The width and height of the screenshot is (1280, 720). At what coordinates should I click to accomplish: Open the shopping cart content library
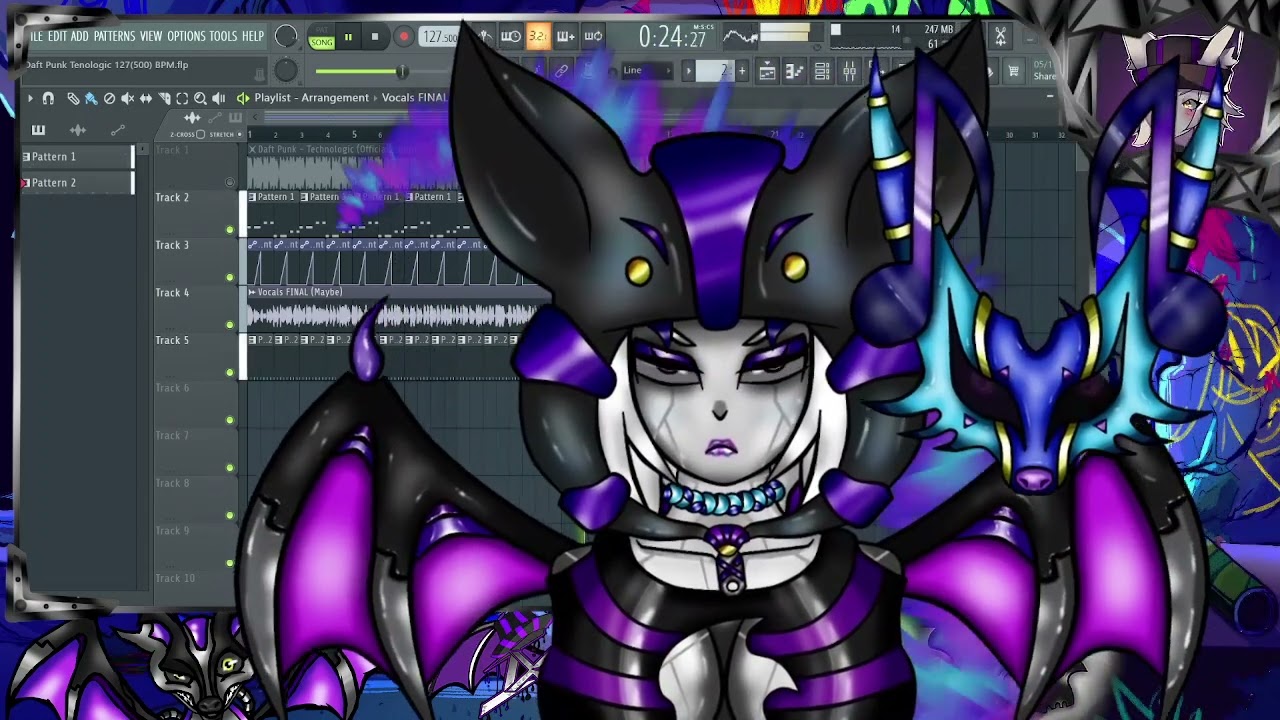(1013, 71)
